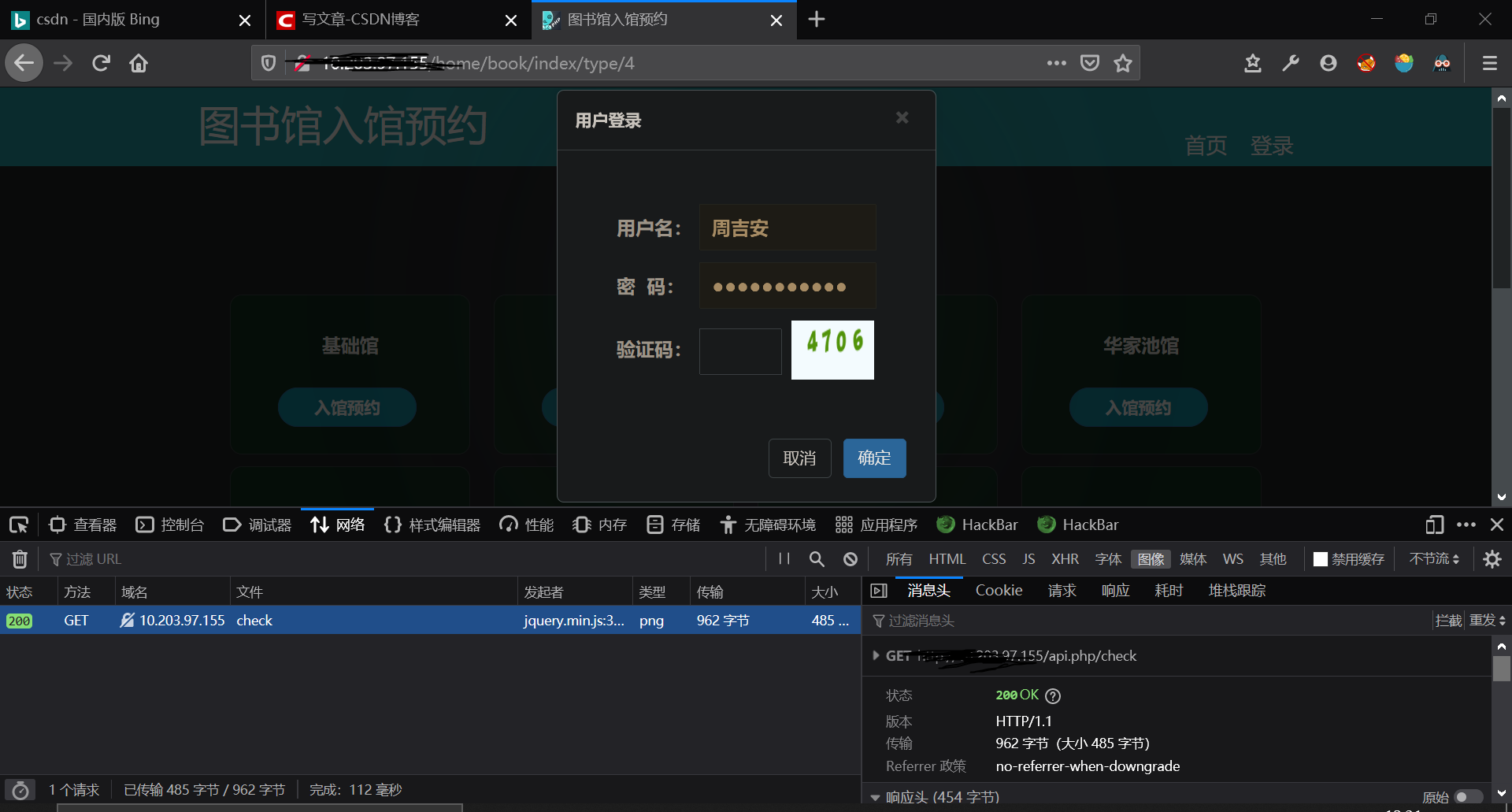Enable the 禁用缓存 checkbox
1512x812 pixels.
tap(1321, 559)
